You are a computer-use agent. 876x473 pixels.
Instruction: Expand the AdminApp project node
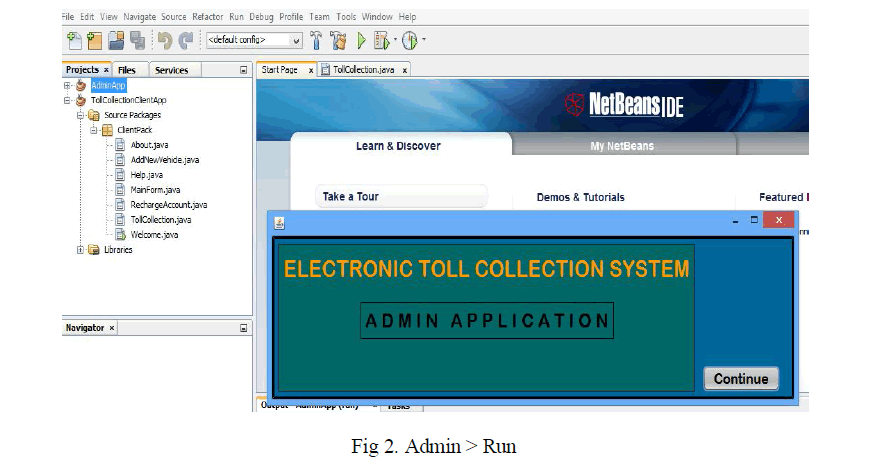tap(67, 86)
